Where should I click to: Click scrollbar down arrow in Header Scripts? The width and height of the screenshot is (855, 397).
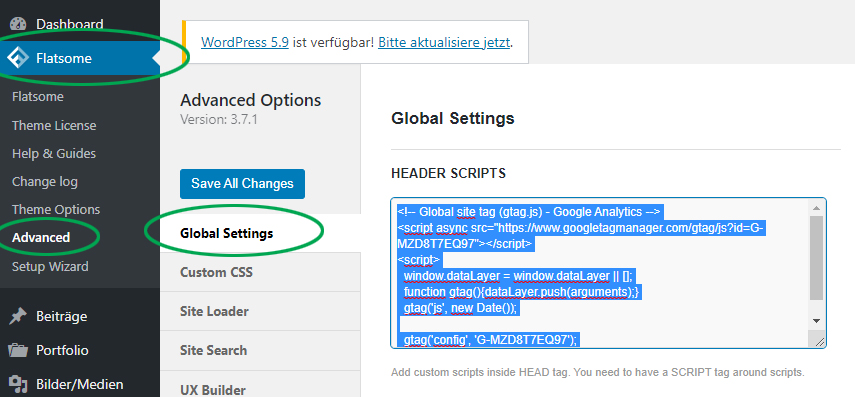[x=816, y=321]
